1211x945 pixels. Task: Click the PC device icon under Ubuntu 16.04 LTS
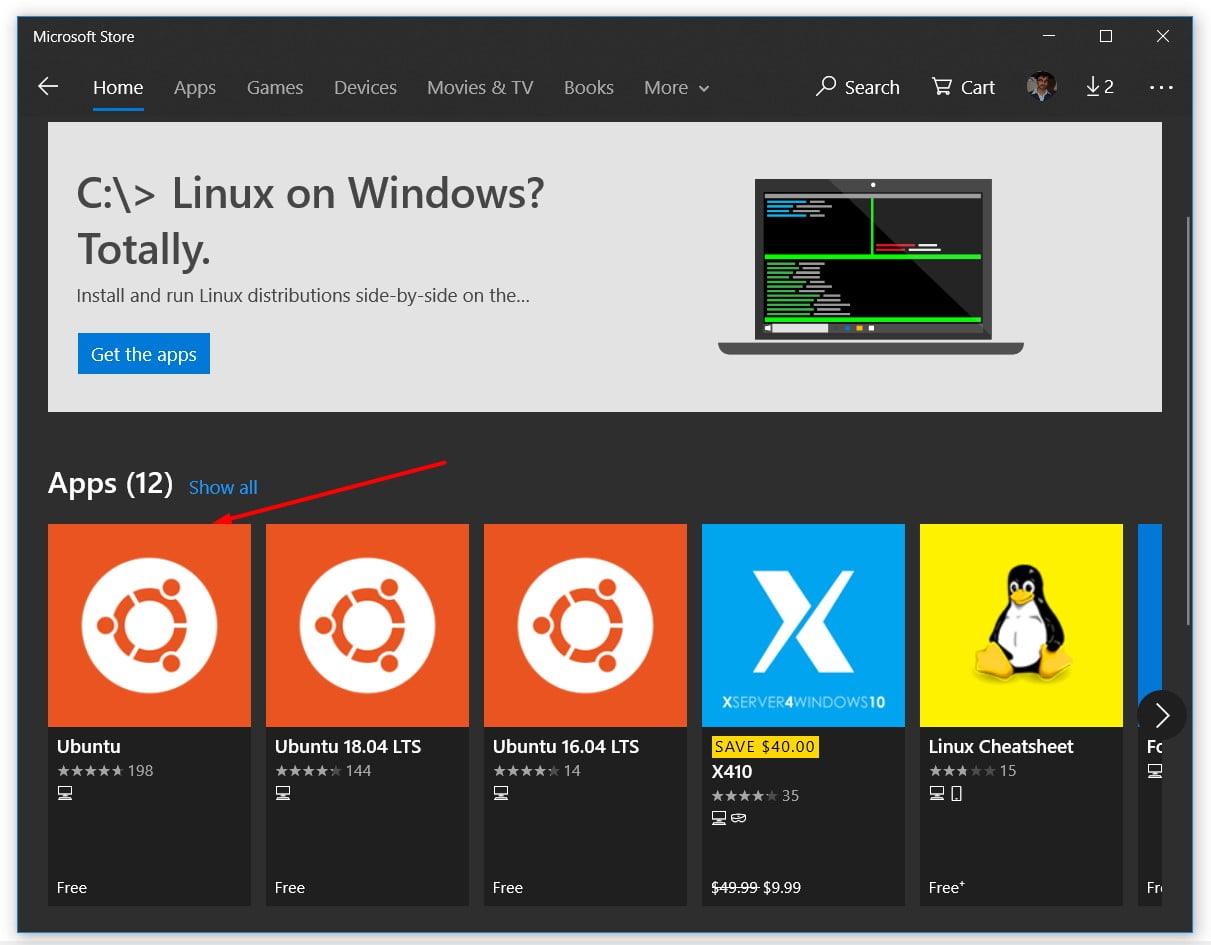(501, 793)
